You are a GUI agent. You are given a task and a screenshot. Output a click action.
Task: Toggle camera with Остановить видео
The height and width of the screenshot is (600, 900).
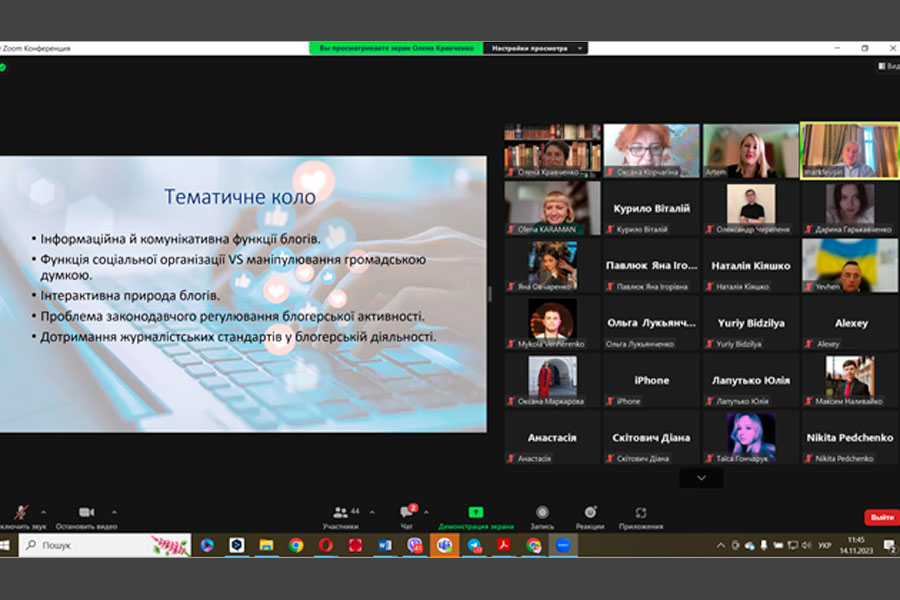(86, 515)
